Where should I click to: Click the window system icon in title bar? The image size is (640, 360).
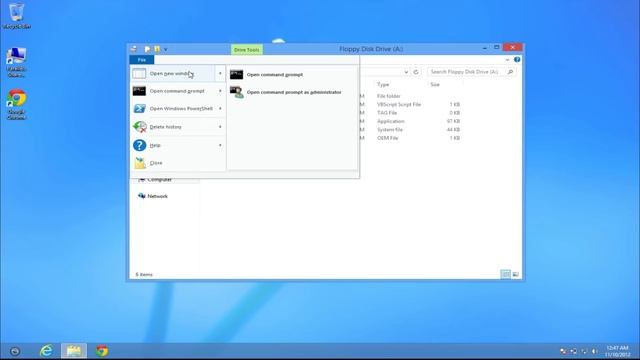133,49
